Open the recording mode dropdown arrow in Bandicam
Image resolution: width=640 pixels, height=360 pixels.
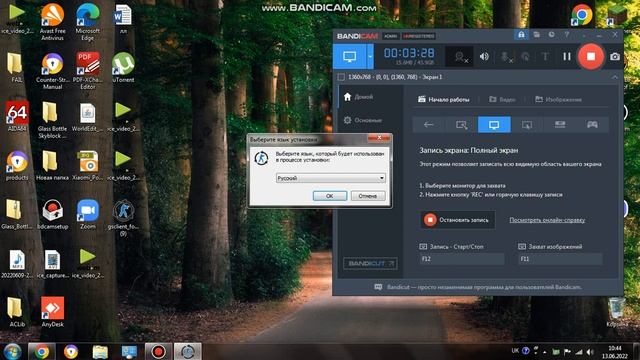tap(370, 56)
